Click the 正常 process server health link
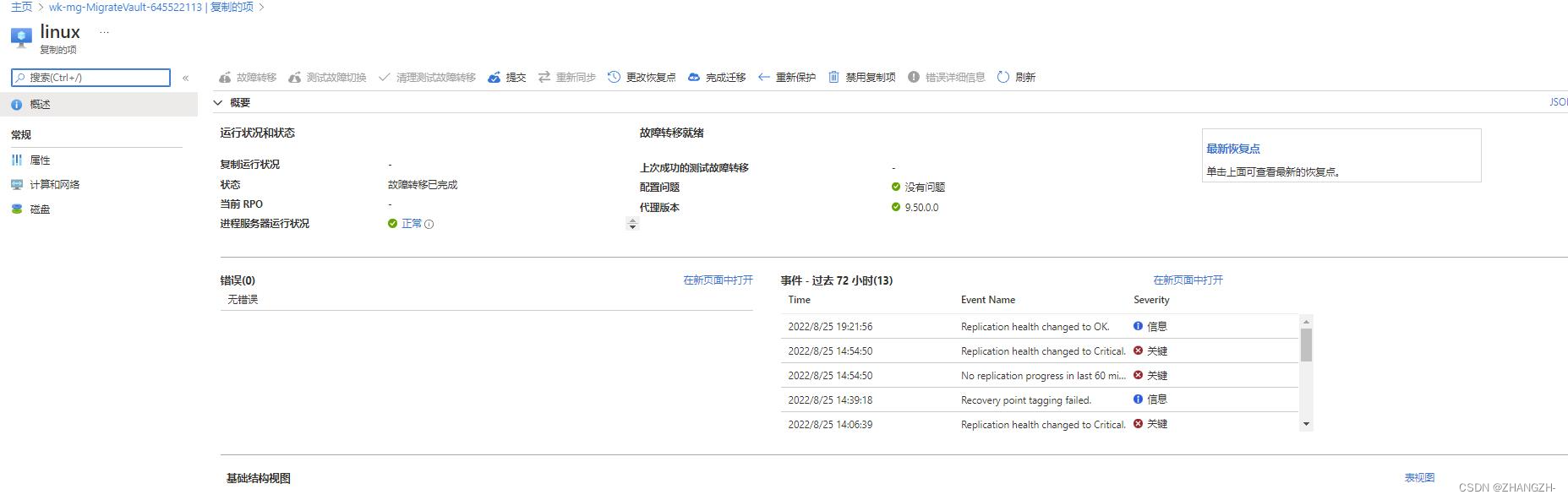The width and height of the screenshot is (1568, 500). pyautogui.click(x=412, y=223)
